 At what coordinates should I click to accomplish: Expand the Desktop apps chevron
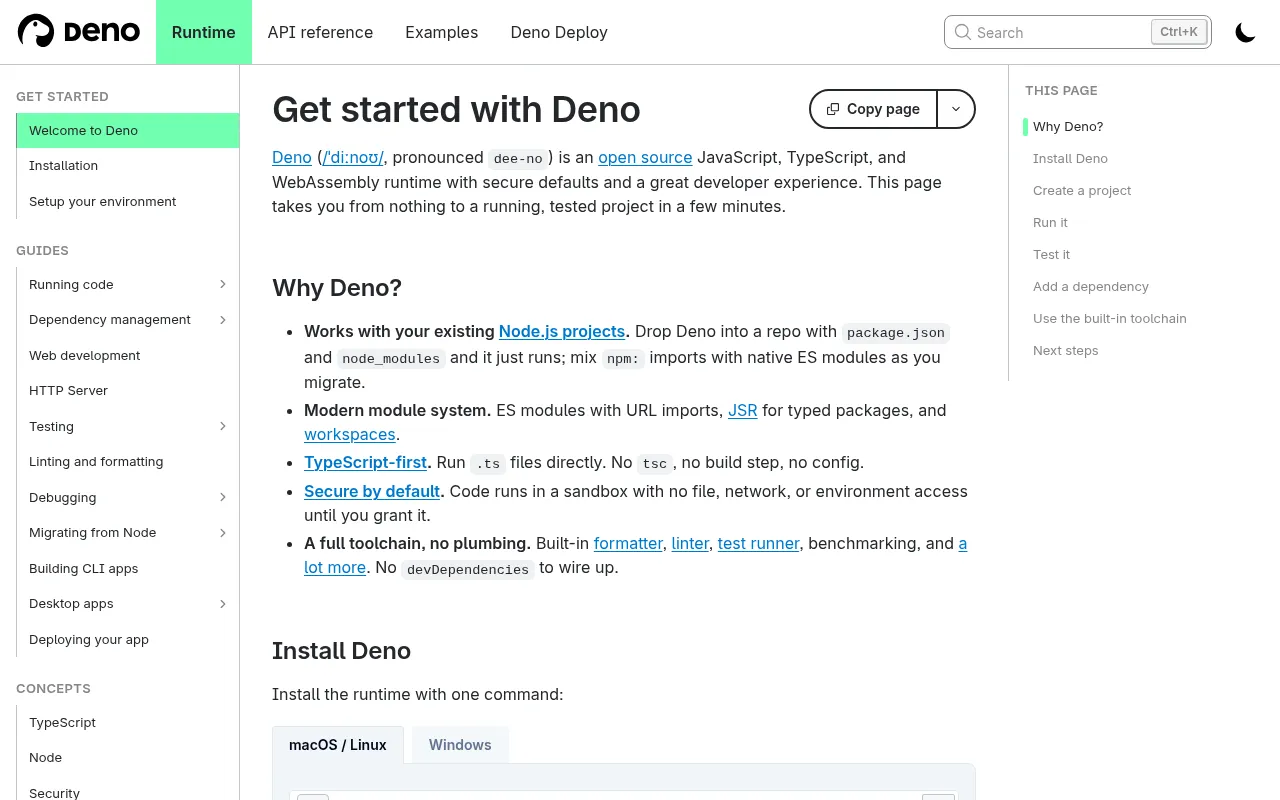(x=223, y=604)
